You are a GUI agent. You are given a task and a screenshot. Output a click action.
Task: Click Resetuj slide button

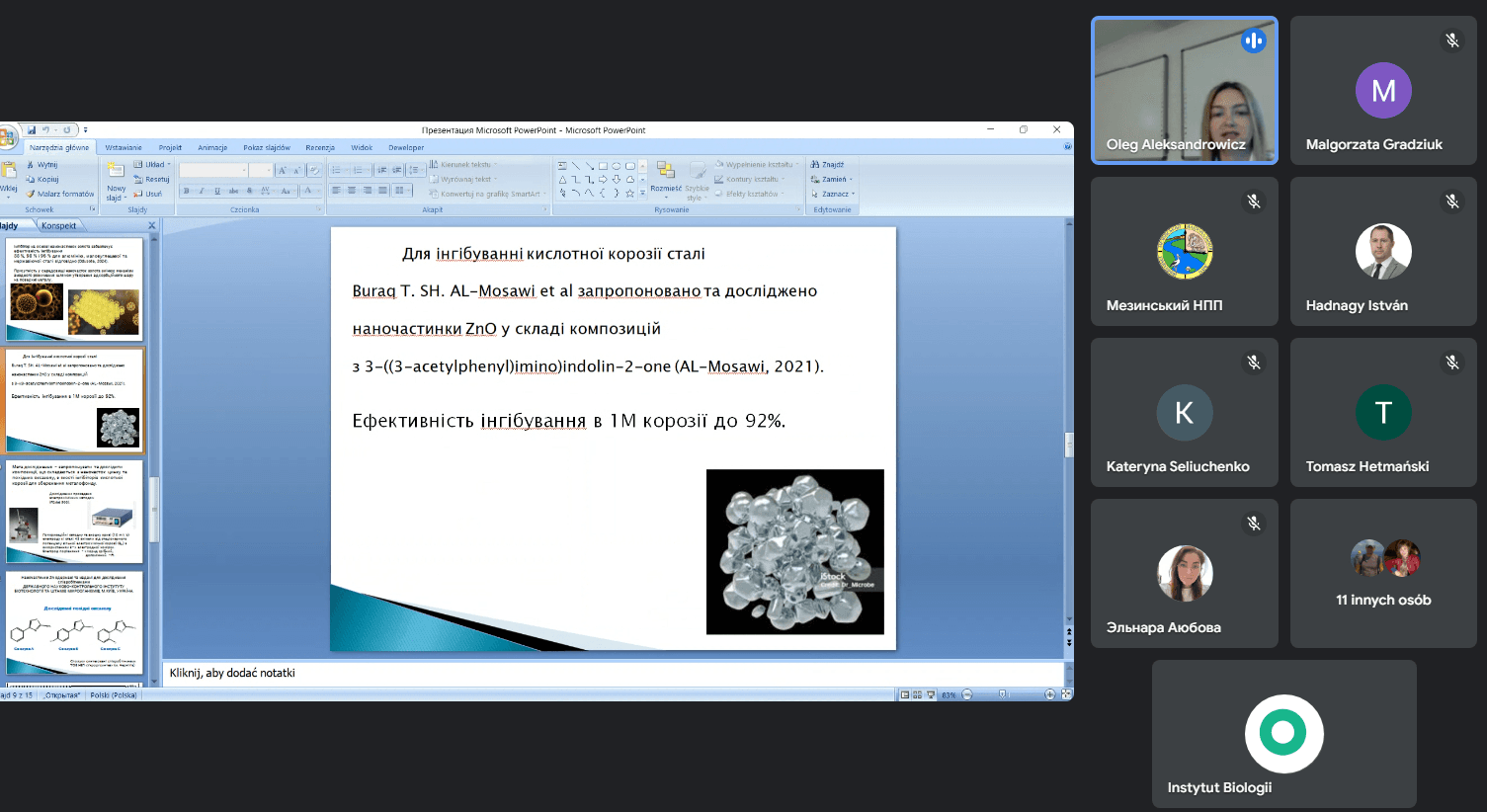(x=152, y=179)
